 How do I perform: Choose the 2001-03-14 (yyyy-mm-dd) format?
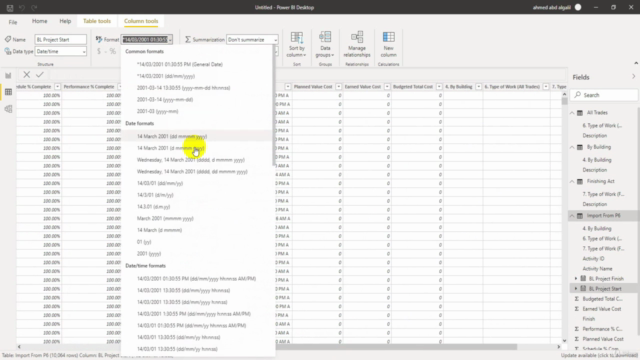(198, 100)
